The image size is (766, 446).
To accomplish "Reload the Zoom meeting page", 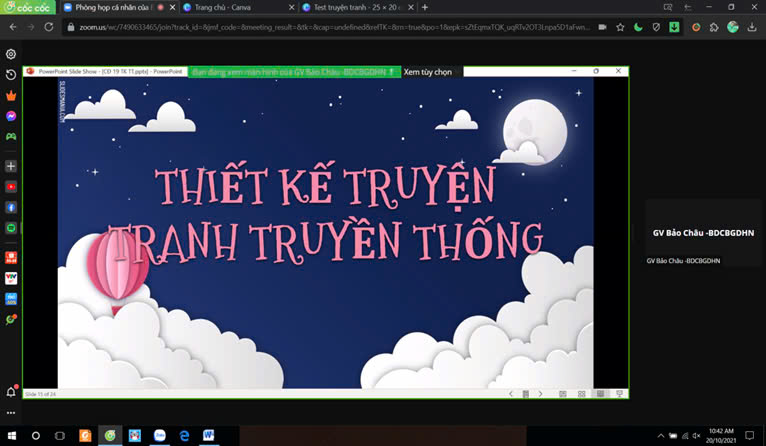I will 49,27.
